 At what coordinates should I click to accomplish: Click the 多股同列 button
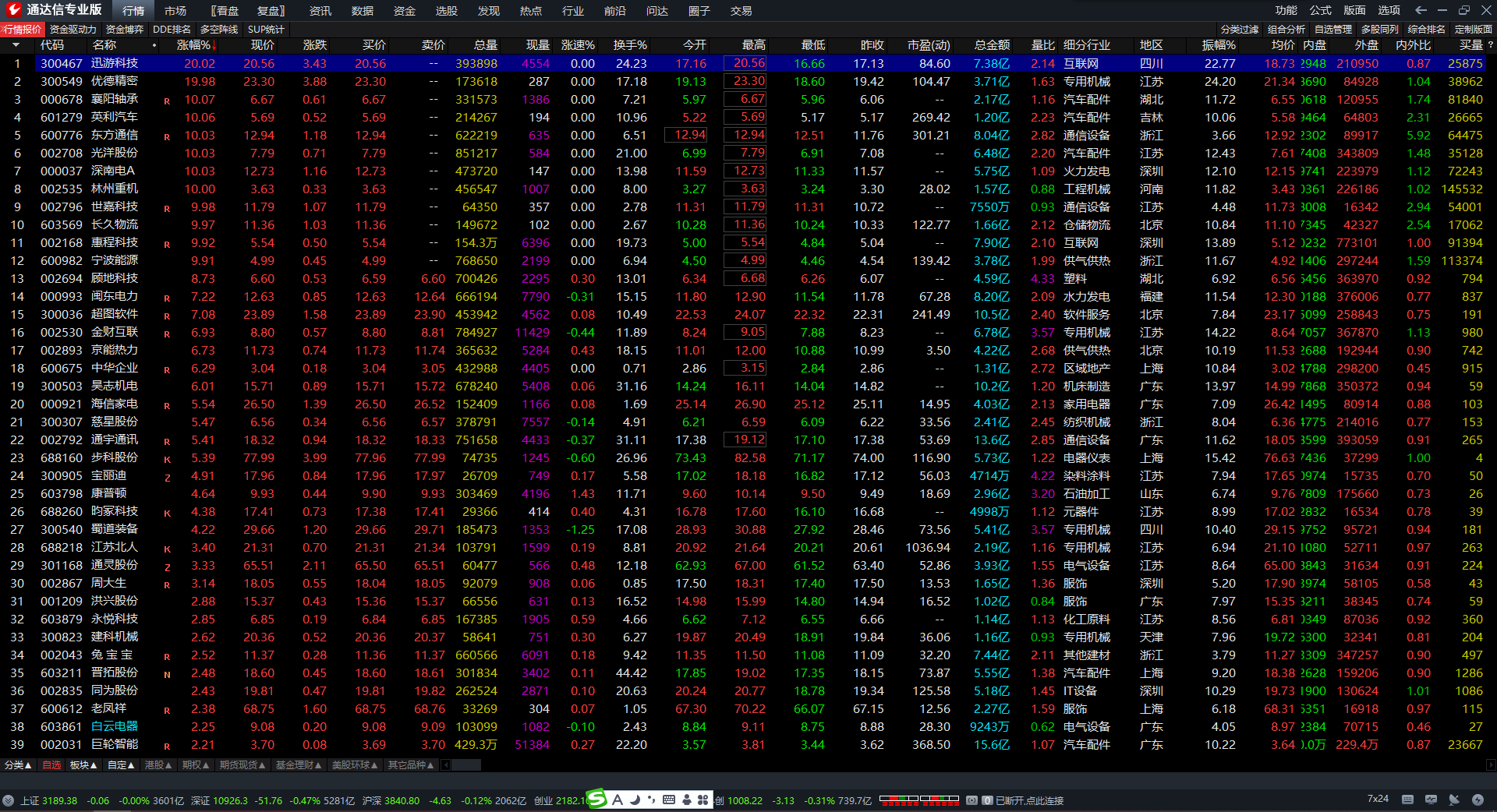coord(1380,29)
